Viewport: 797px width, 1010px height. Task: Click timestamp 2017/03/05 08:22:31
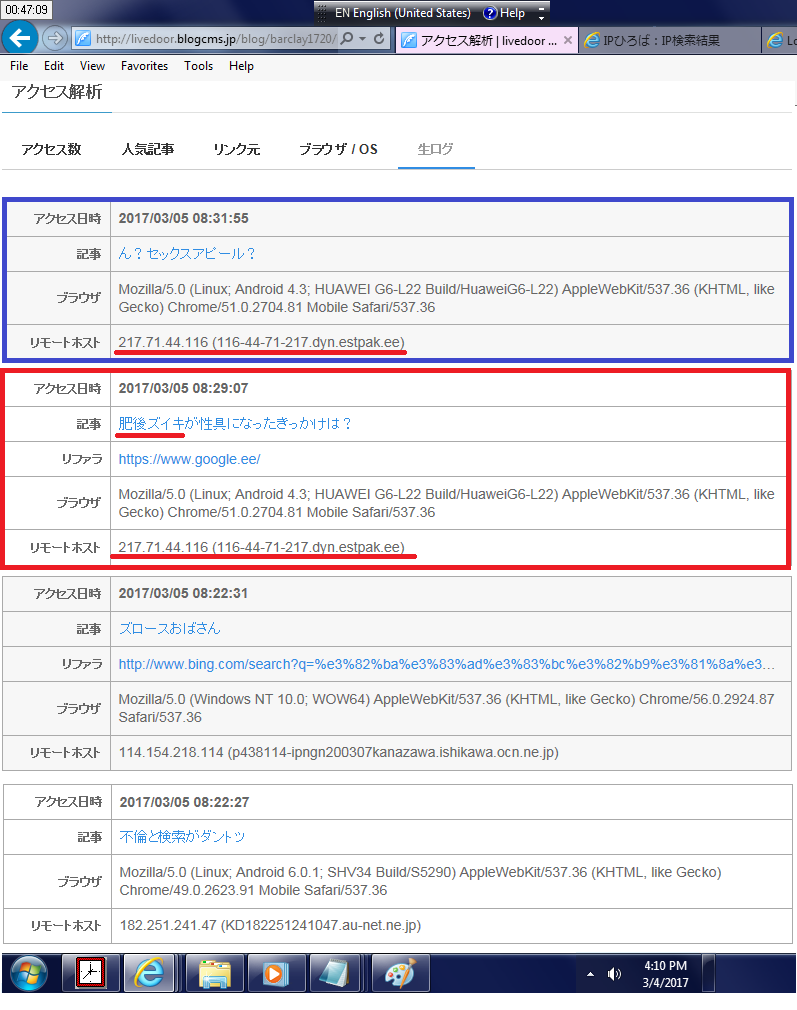tap(184, 593)
